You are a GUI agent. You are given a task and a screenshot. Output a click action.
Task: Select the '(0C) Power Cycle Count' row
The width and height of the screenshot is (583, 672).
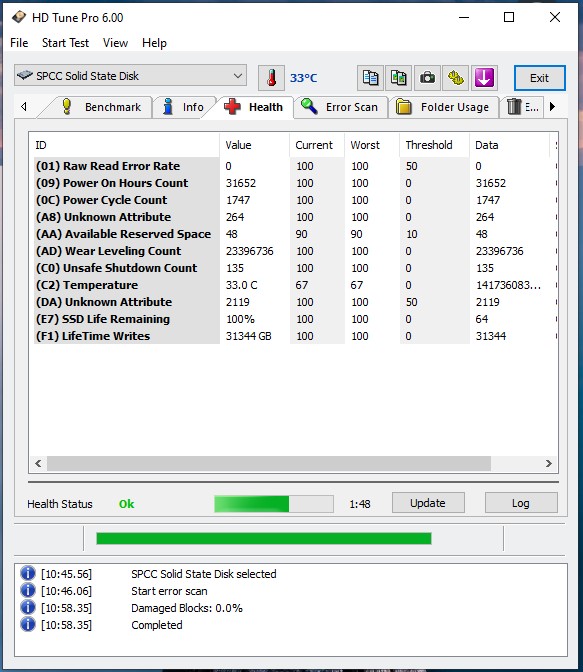point(294,200)
